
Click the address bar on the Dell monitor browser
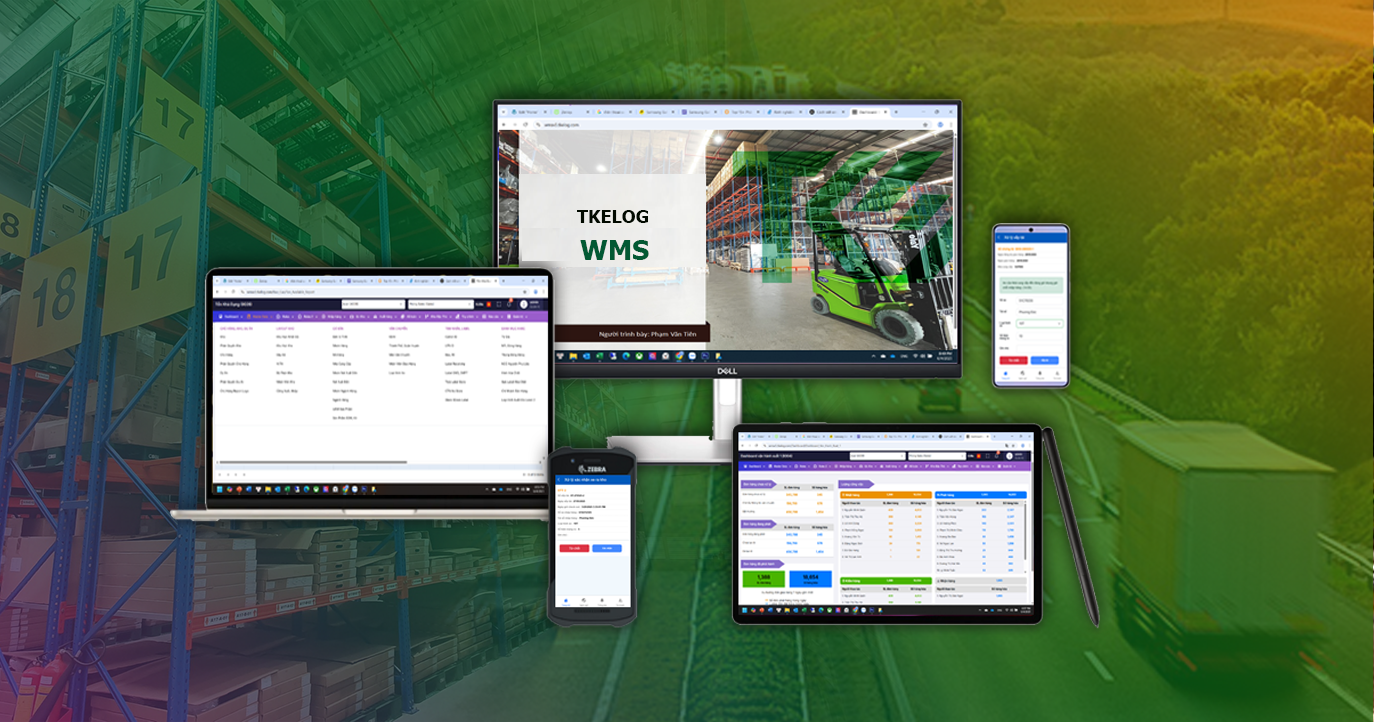tap(732, 125)
